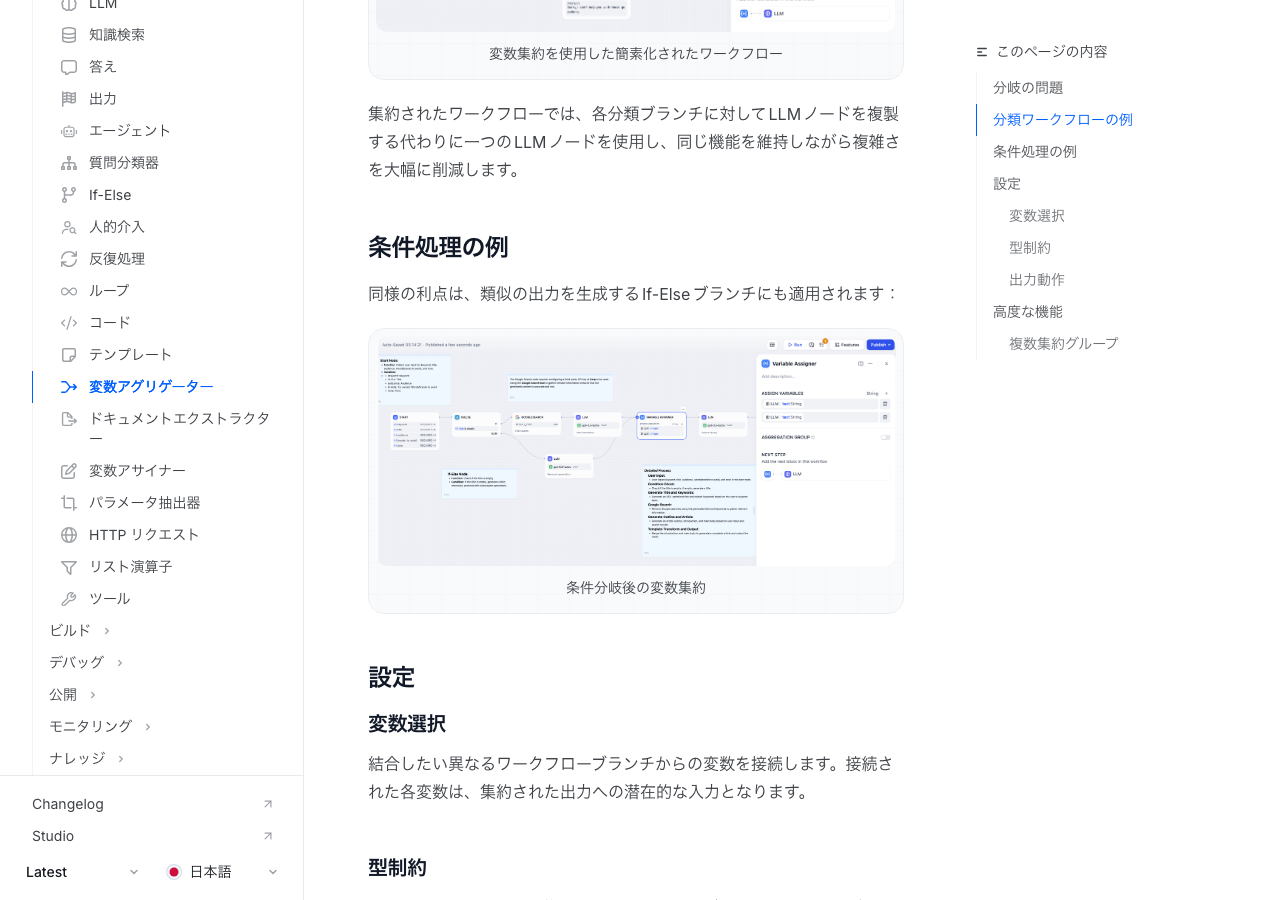Click the コード brackets icon

pos(69,323)
